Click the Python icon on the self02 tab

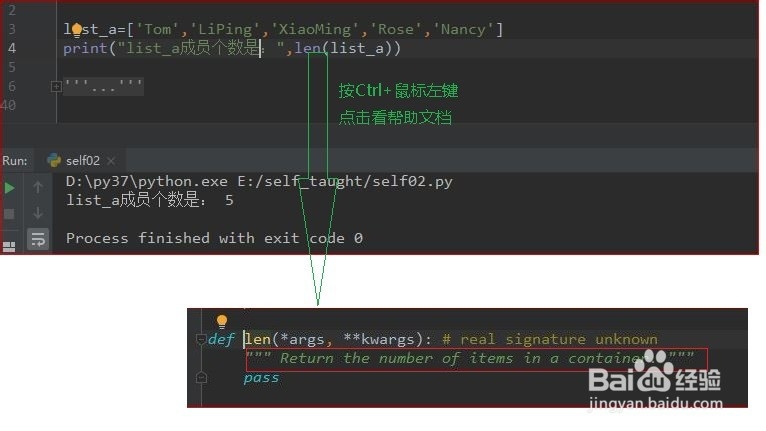click(x=54, y=160)
